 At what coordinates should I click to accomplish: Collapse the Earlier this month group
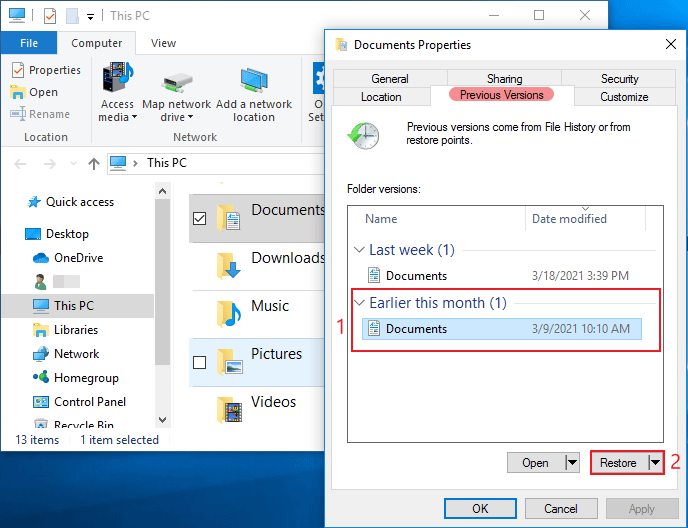359,303
